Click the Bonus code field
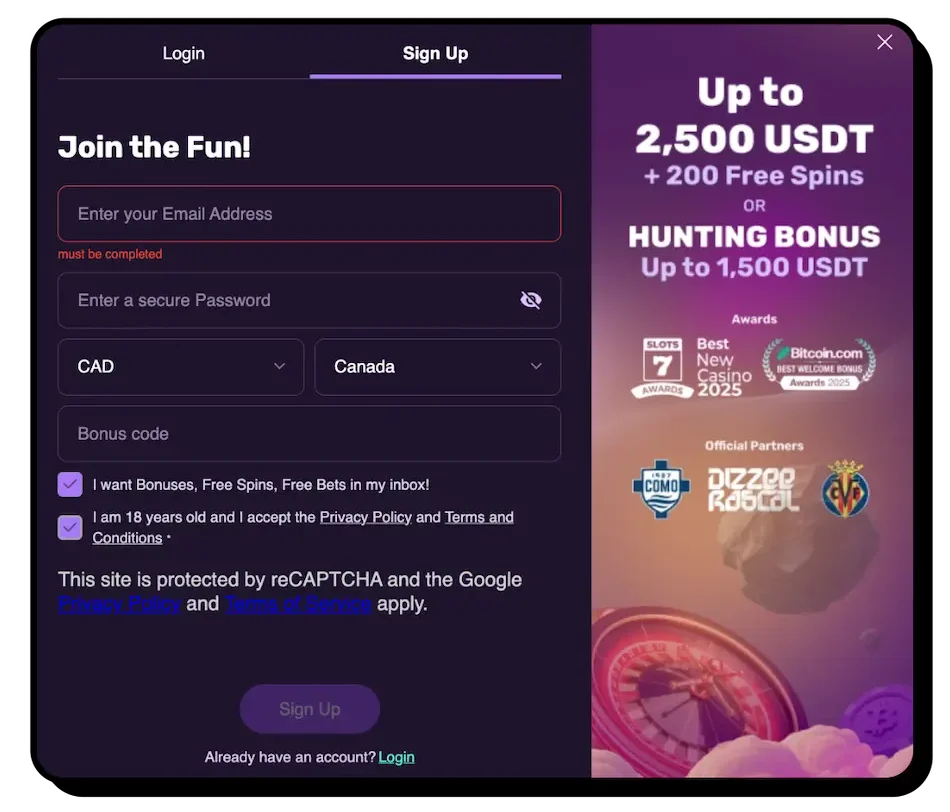Screen dimensions: 950x812 pyautogui.click(x=309, y=434)
